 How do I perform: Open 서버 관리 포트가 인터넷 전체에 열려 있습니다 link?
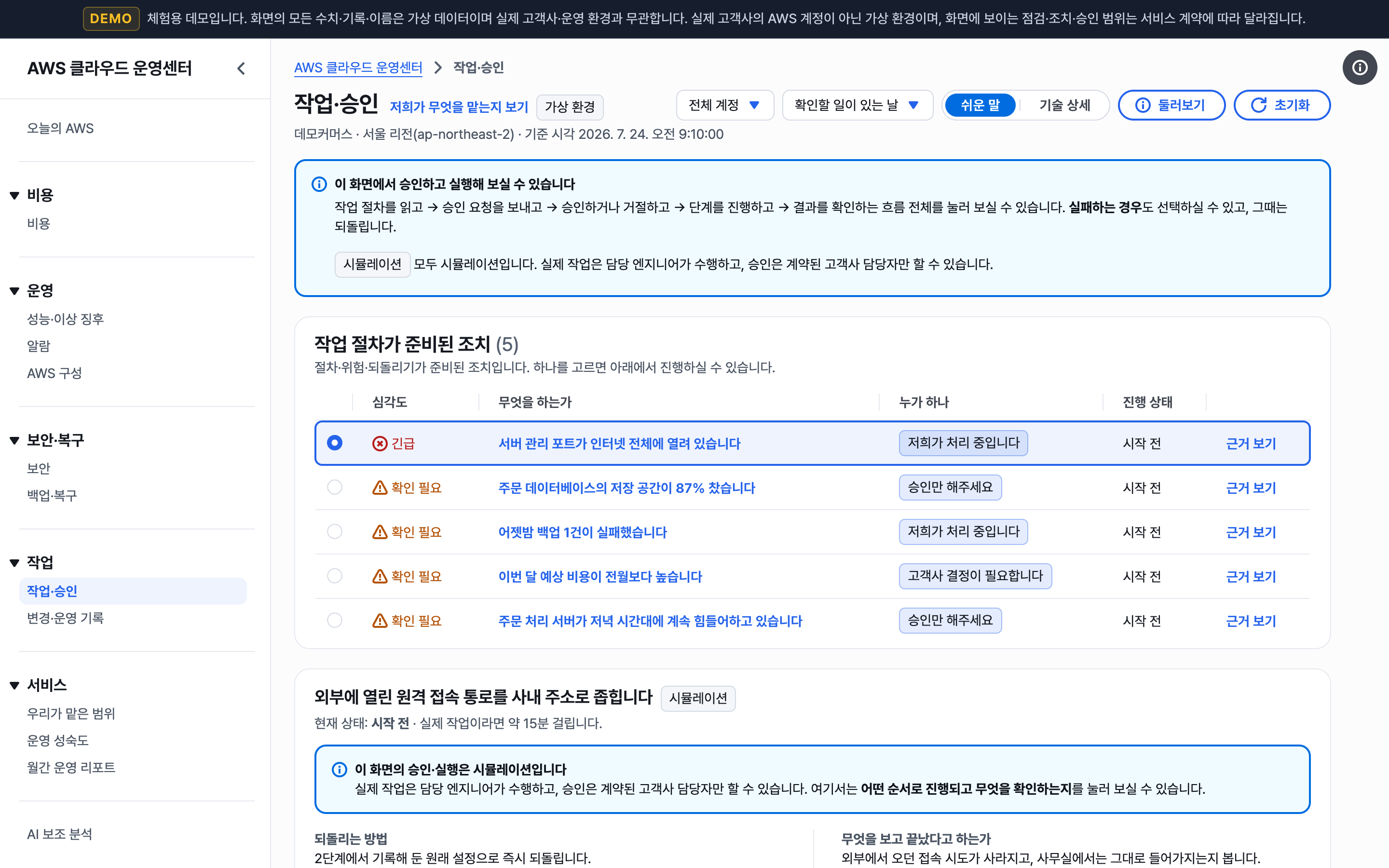(619, 443)
